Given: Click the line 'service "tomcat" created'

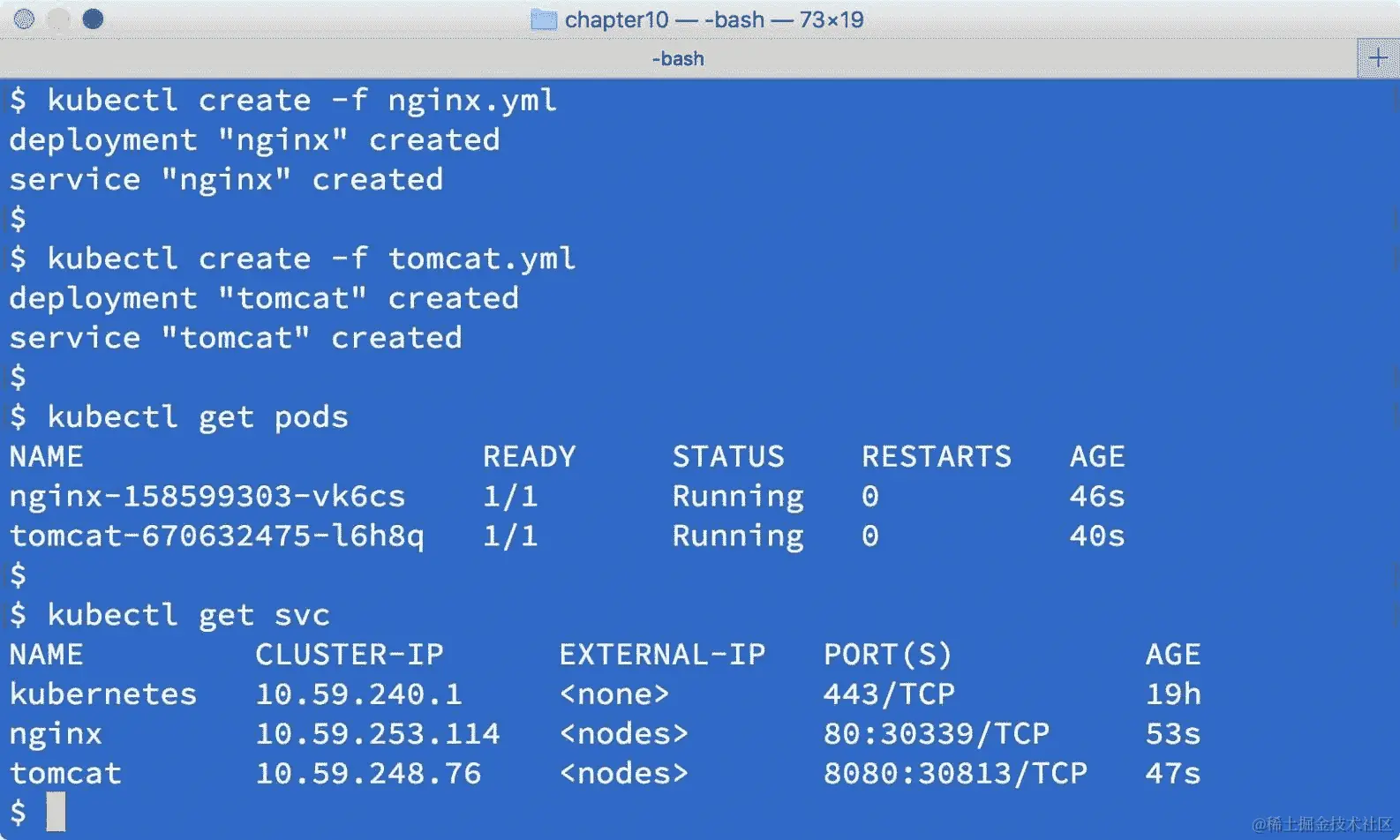Looking at the screenshot, I should 236,338.
